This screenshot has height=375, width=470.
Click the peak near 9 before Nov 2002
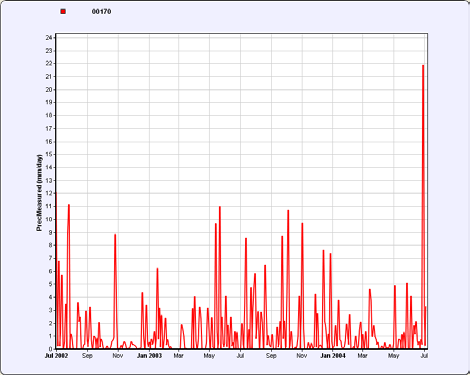tap(115, 235)
